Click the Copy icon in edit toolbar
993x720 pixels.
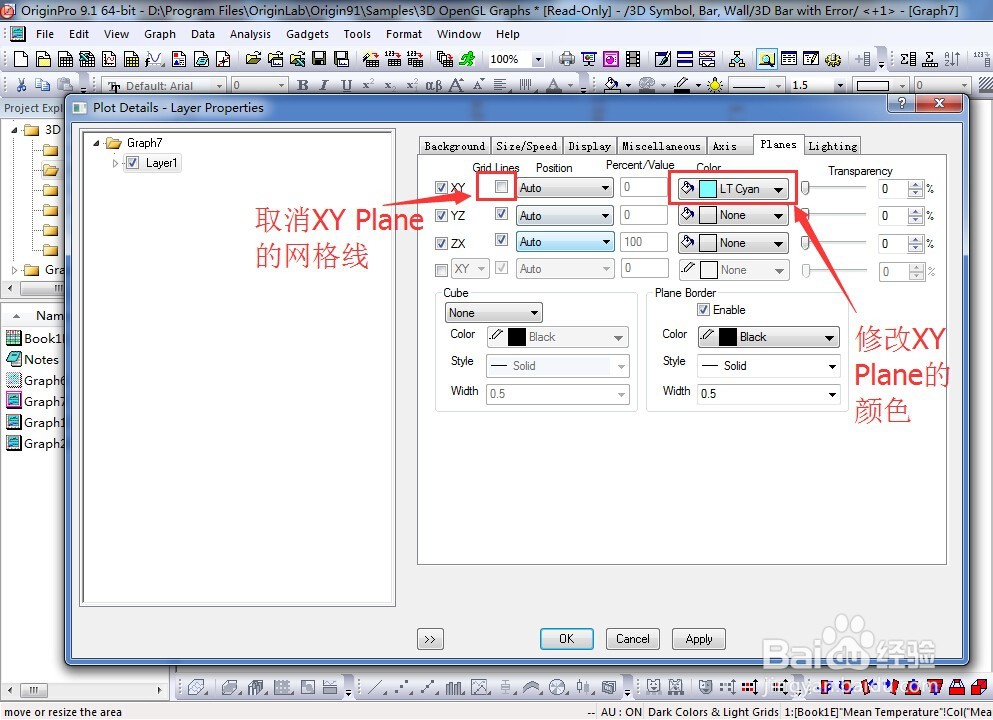point(42,85)
